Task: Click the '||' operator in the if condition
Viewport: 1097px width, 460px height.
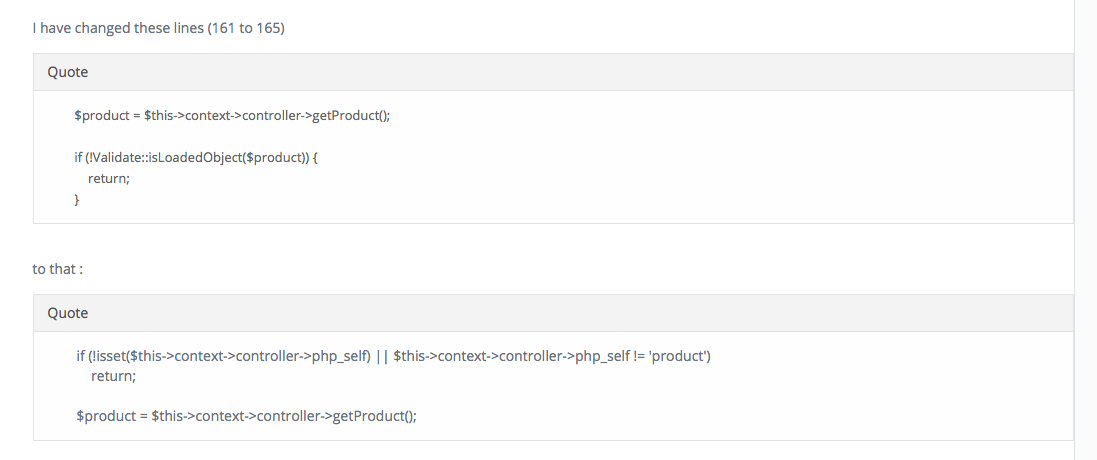Action: tap(381, 357)
